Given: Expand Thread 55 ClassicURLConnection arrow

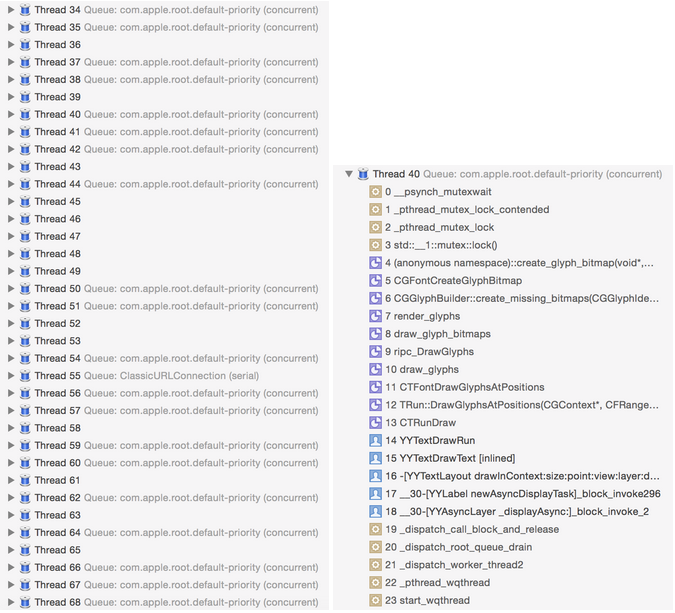Looking at the screenshot, I should 11,376.
